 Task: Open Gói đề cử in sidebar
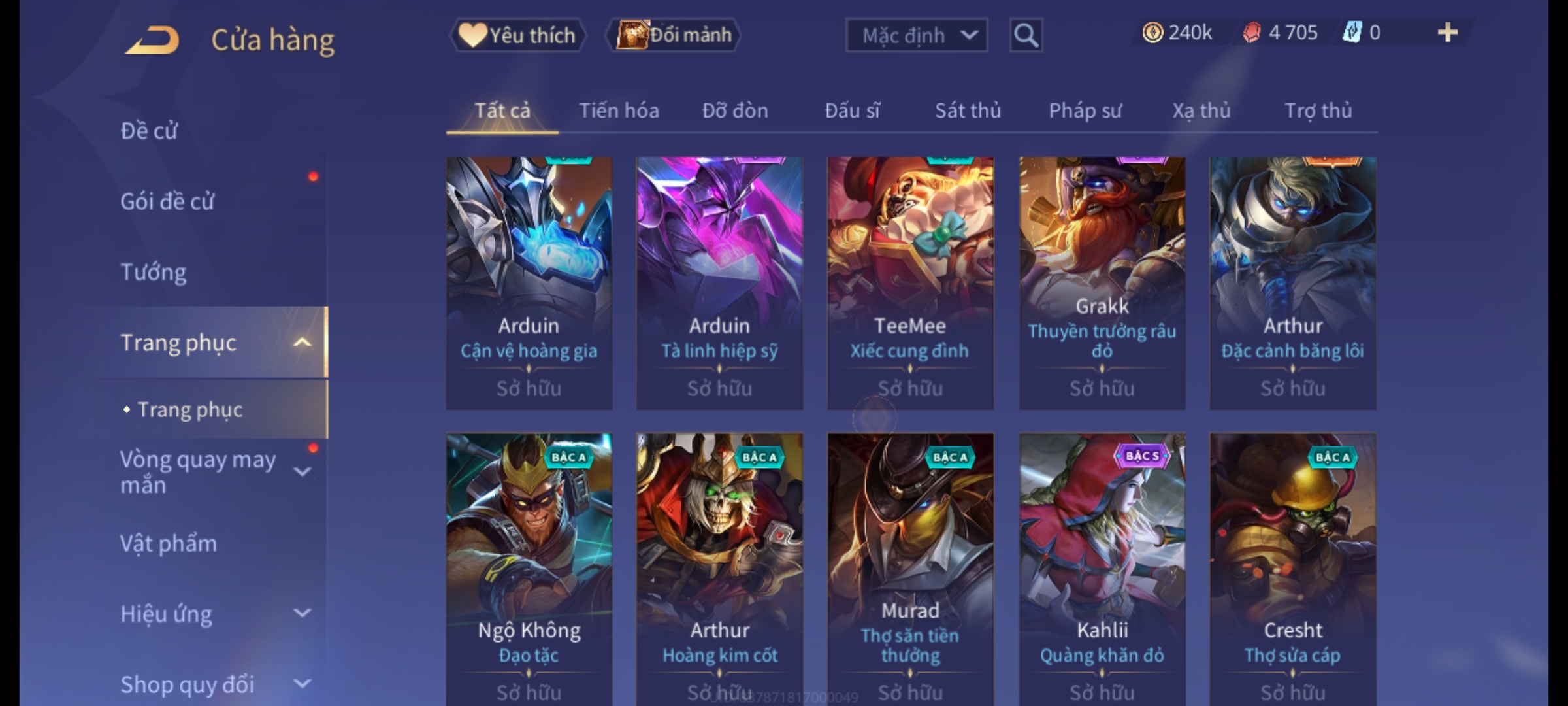(x=167, y=201)
